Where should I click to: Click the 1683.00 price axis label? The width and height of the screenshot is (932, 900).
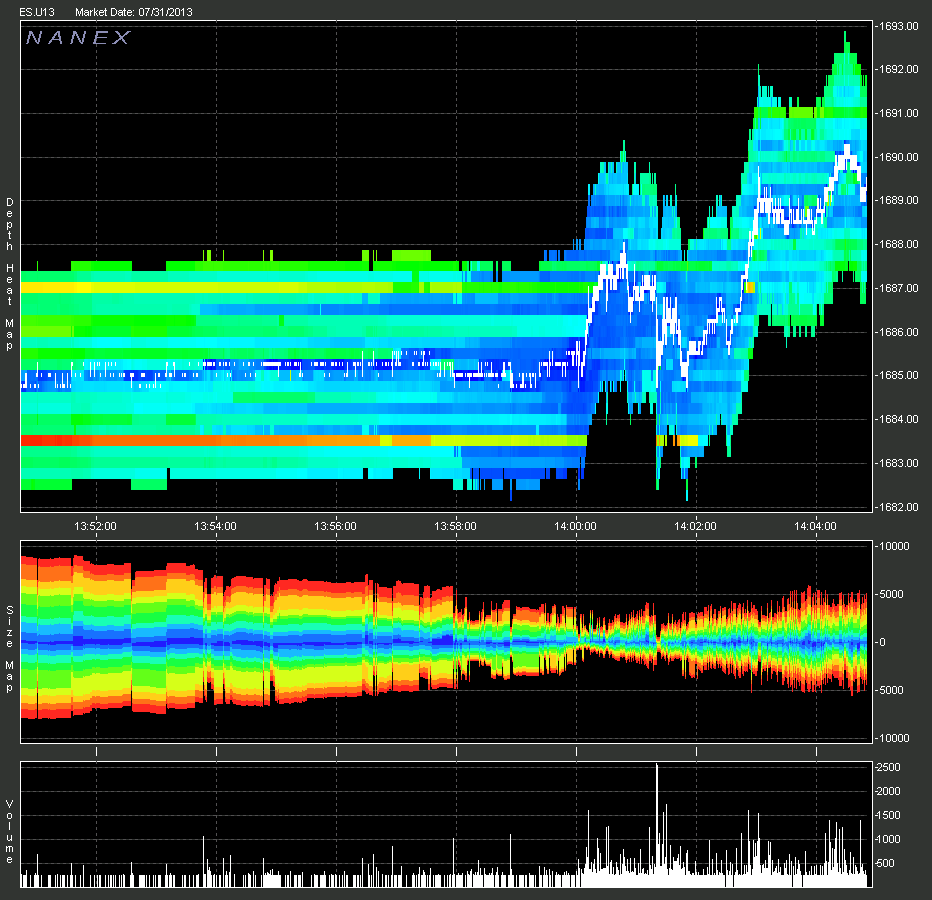pos(899,463)
